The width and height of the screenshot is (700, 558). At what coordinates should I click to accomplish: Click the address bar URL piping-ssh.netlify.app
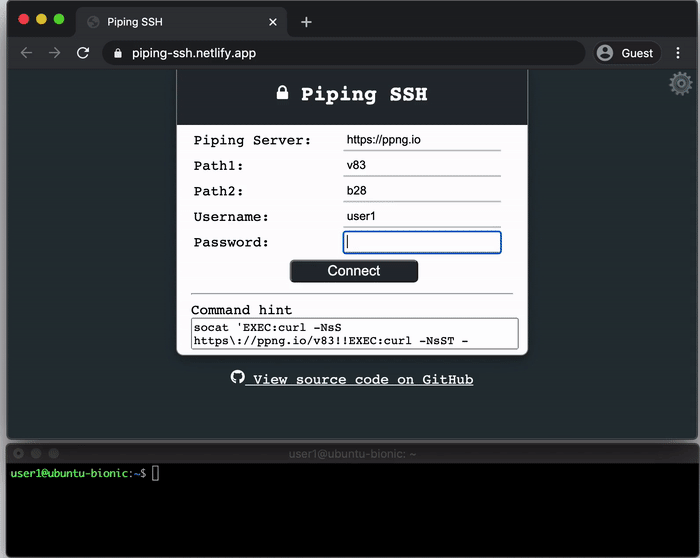pos(194,53)
